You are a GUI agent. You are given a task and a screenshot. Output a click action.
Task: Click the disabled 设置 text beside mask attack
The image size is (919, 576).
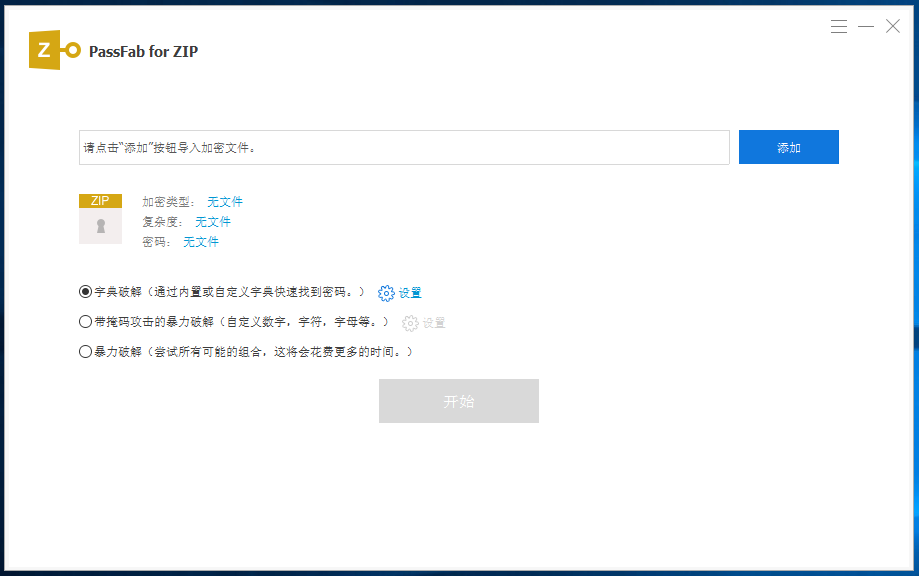[434, 323]
